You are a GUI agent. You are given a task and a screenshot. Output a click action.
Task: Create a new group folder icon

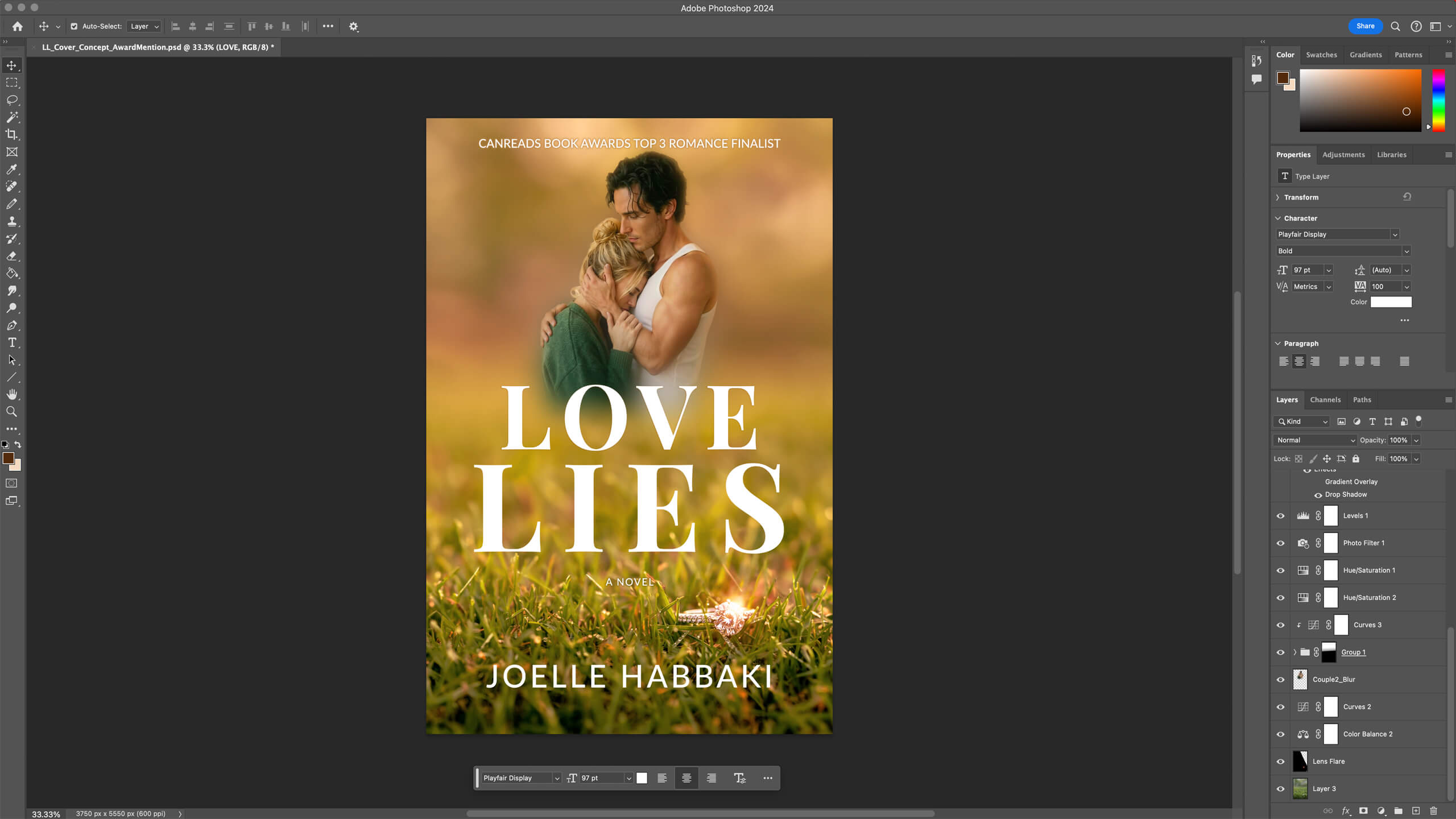point(1398,810)
